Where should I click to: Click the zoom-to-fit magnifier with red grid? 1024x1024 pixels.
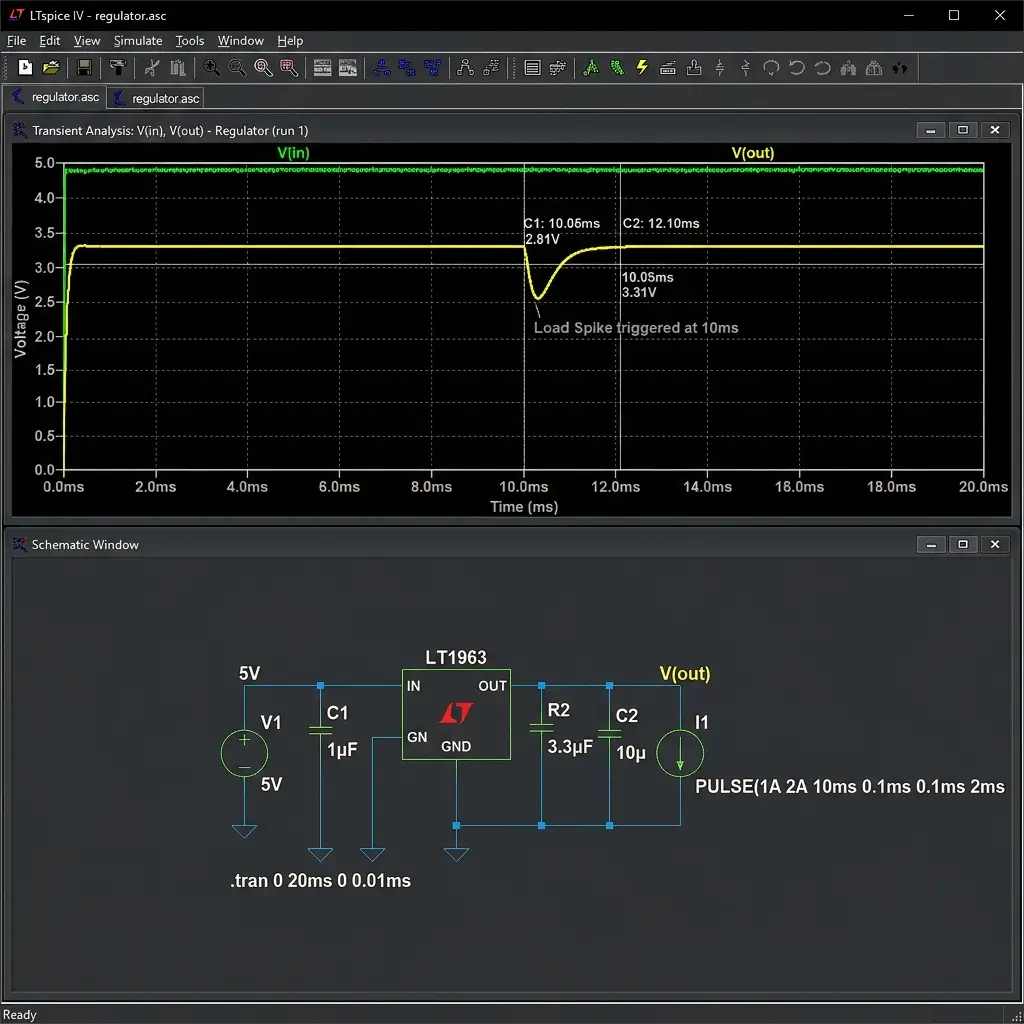coord(289,67)
